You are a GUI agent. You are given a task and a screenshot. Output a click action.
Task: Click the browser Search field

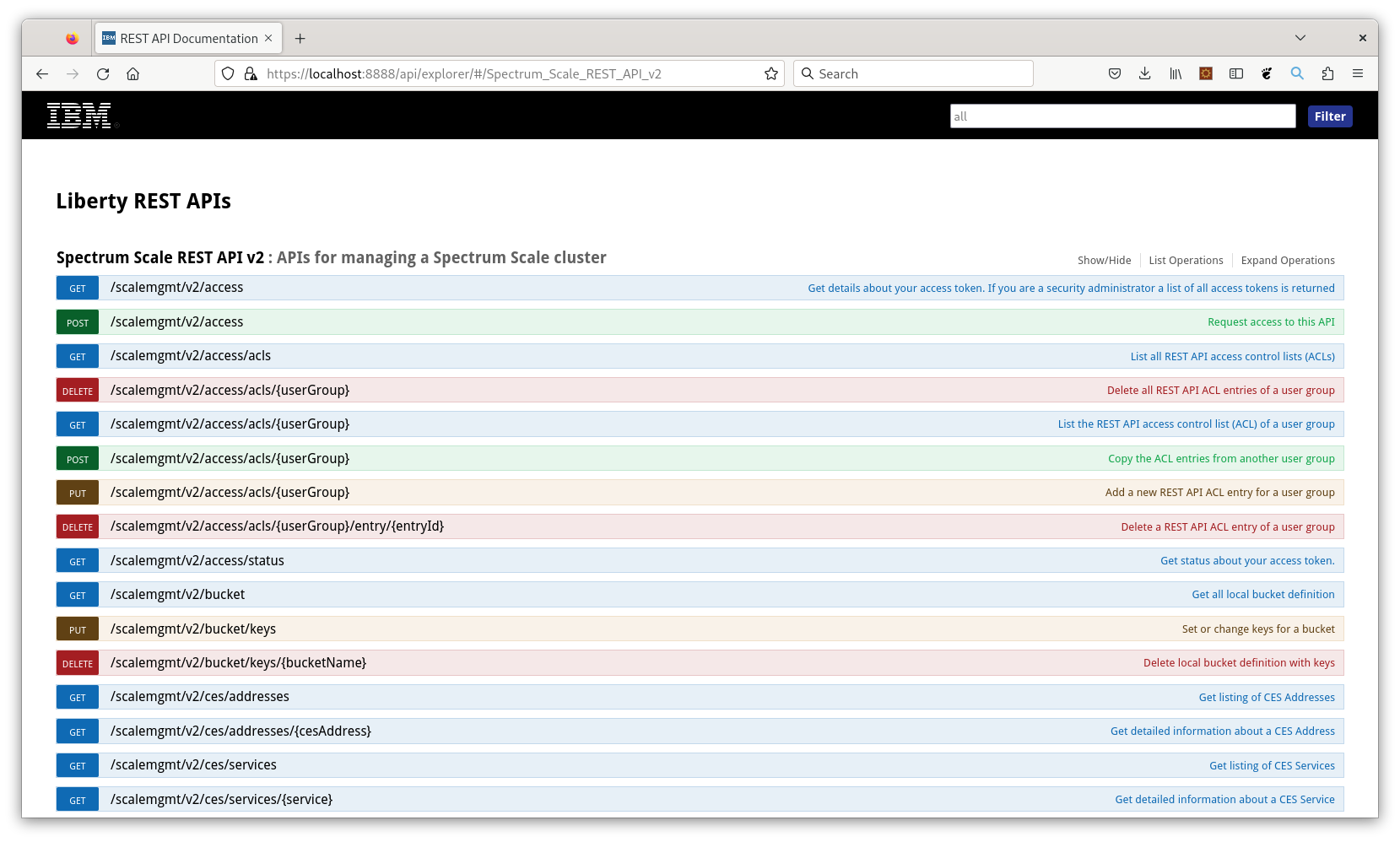coord(913,74)
